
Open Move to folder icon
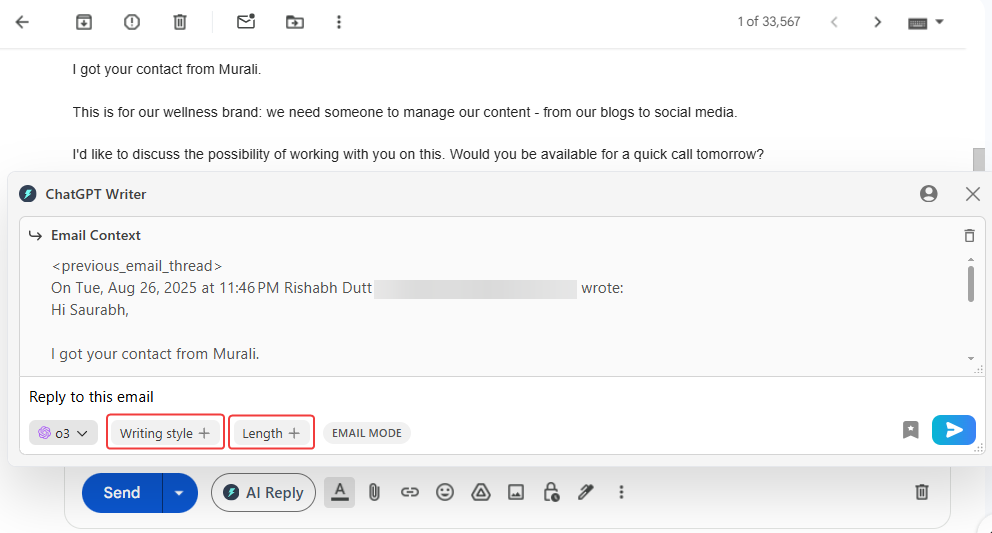click(295, 22)
